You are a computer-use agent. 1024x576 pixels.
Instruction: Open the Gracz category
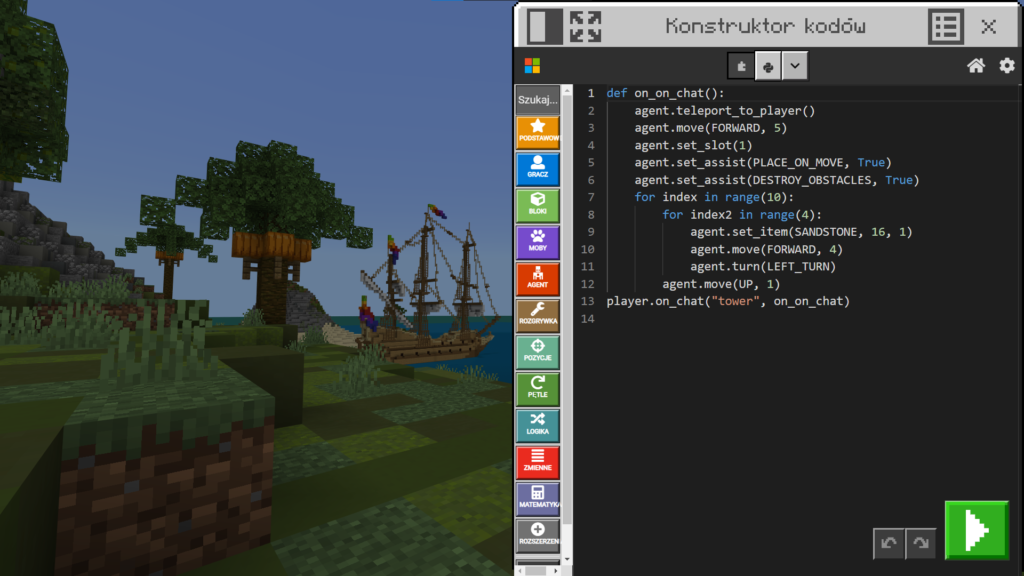(537, 168)
